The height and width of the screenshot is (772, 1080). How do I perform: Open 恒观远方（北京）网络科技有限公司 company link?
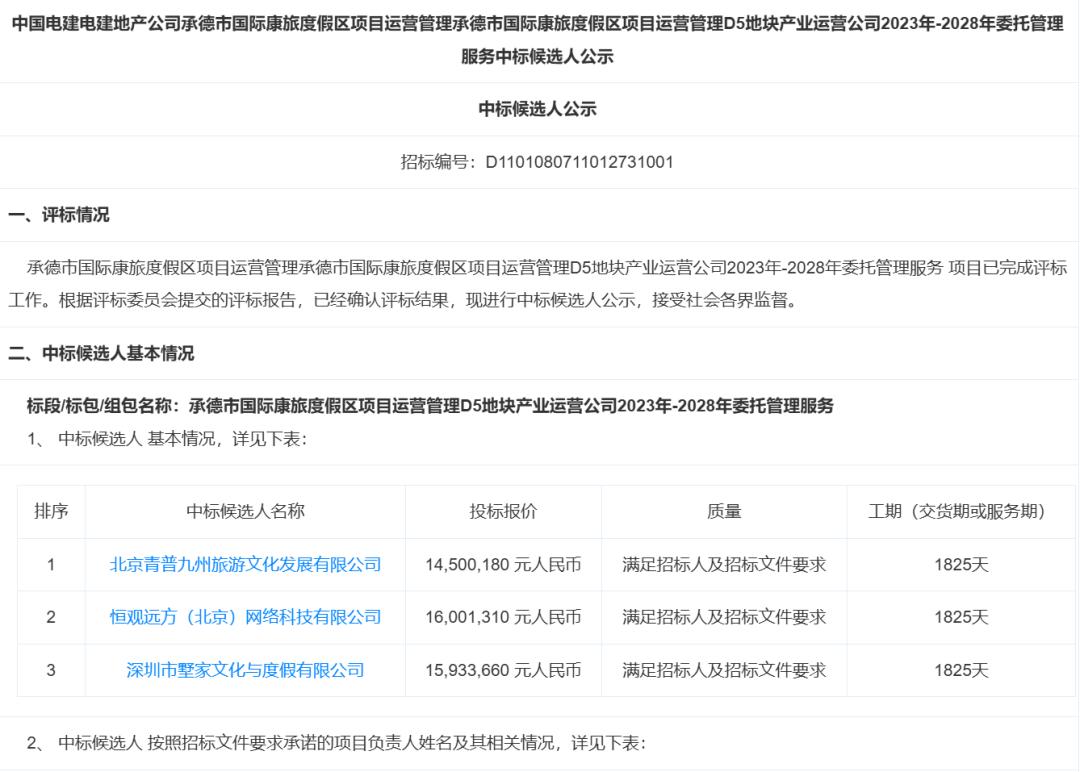[245, 617]
